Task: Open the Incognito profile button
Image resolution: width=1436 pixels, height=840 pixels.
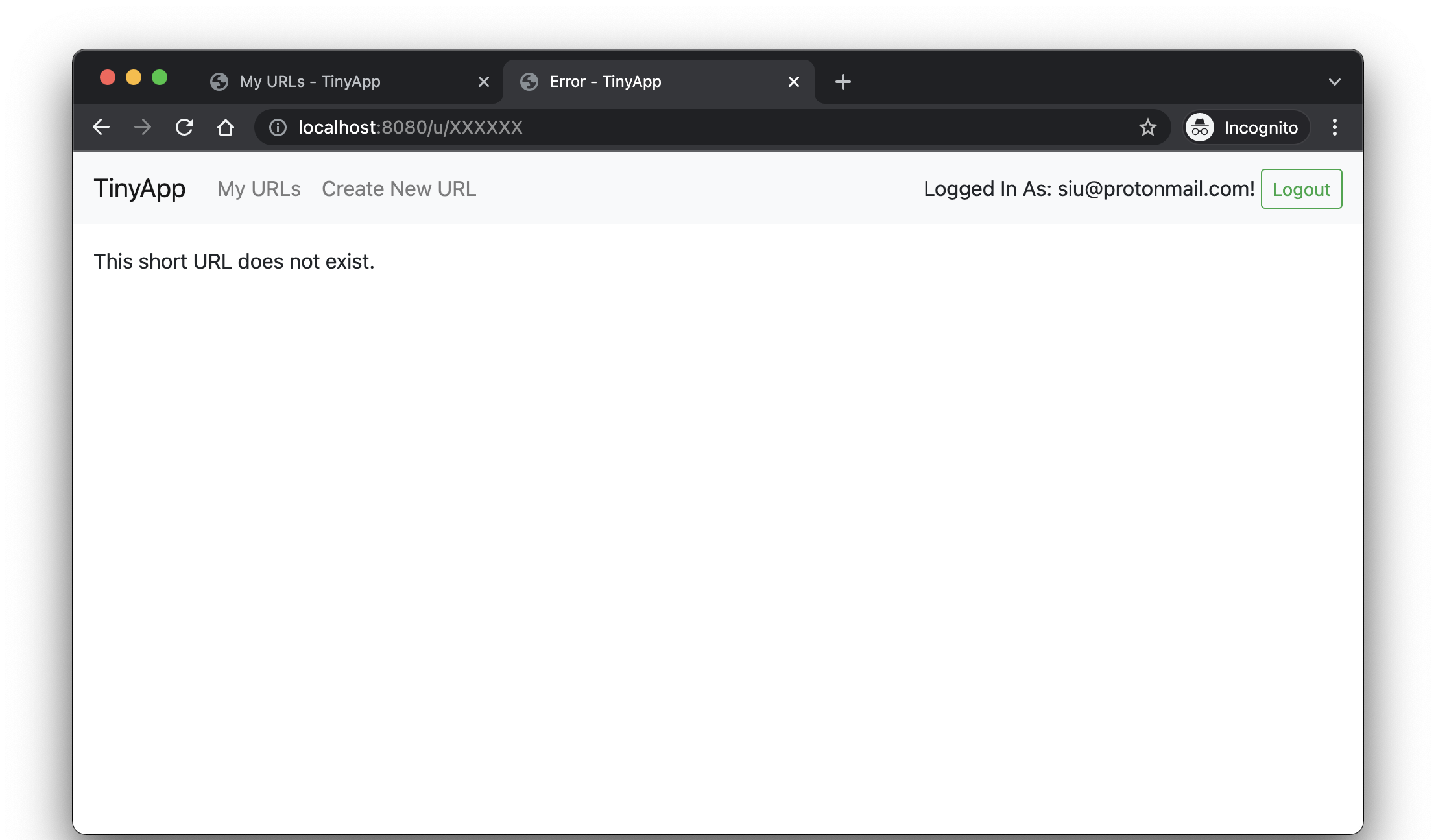Action: coord(1245,127)
